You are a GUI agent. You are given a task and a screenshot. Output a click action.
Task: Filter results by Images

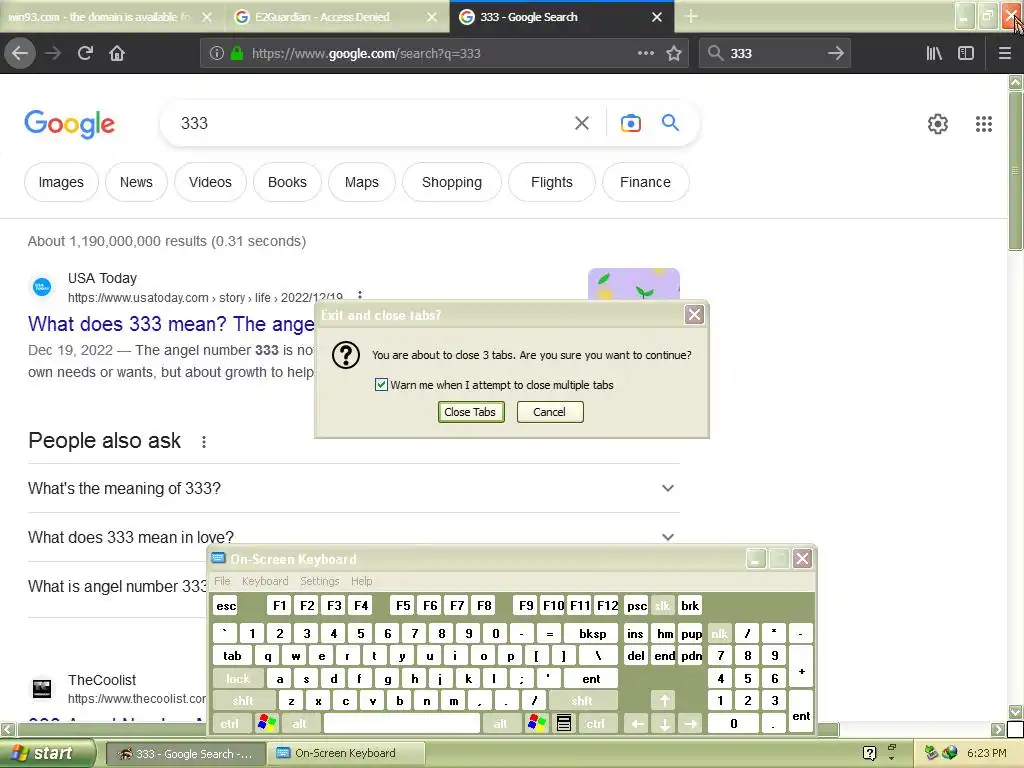tap(61, 182)
